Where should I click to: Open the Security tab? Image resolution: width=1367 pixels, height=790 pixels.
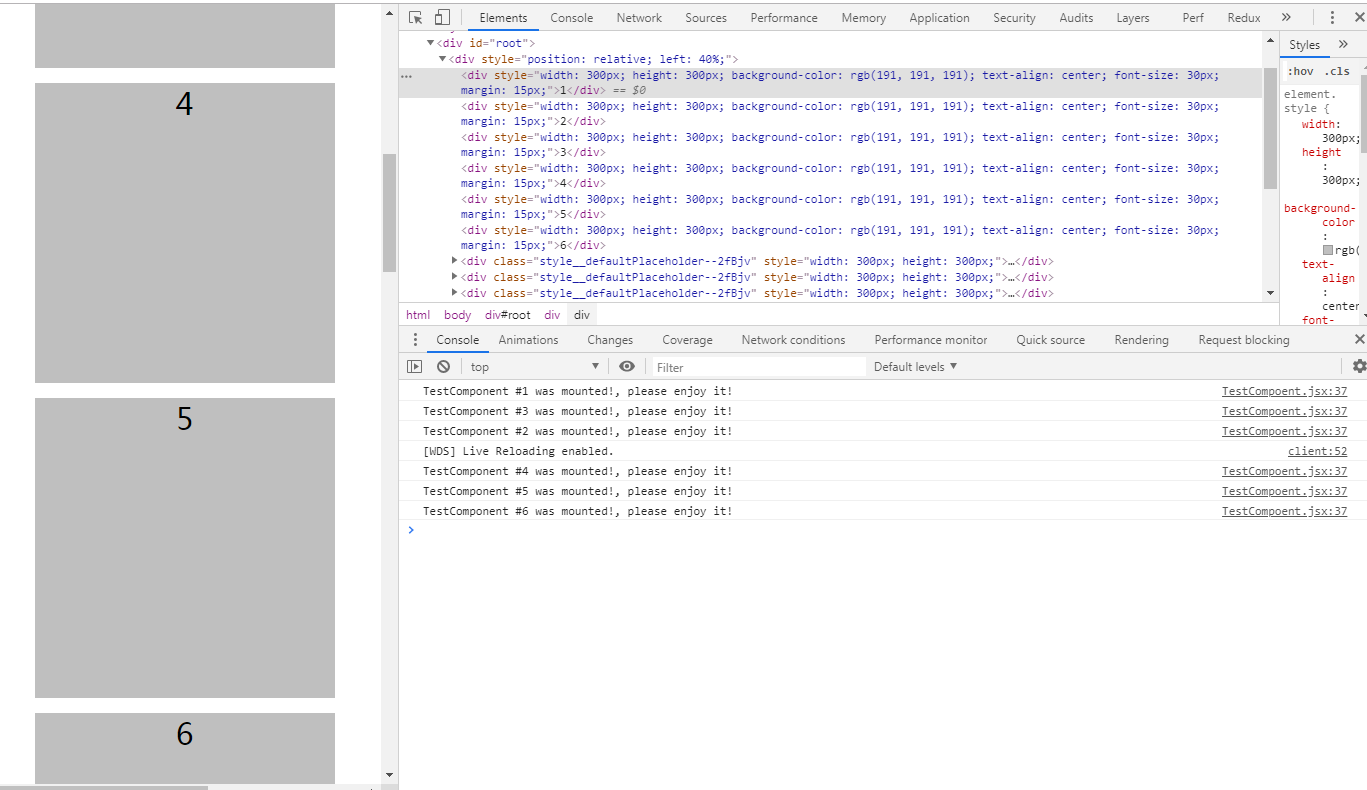(x=1014, y=18)
